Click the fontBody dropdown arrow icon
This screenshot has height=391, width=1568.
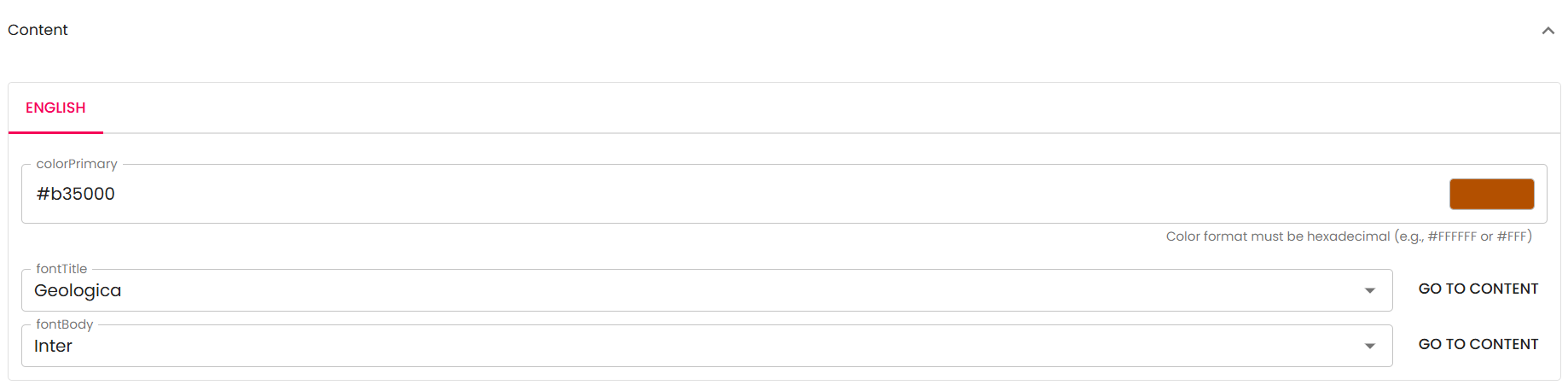pyautogui.click(x=1369, y=346)
